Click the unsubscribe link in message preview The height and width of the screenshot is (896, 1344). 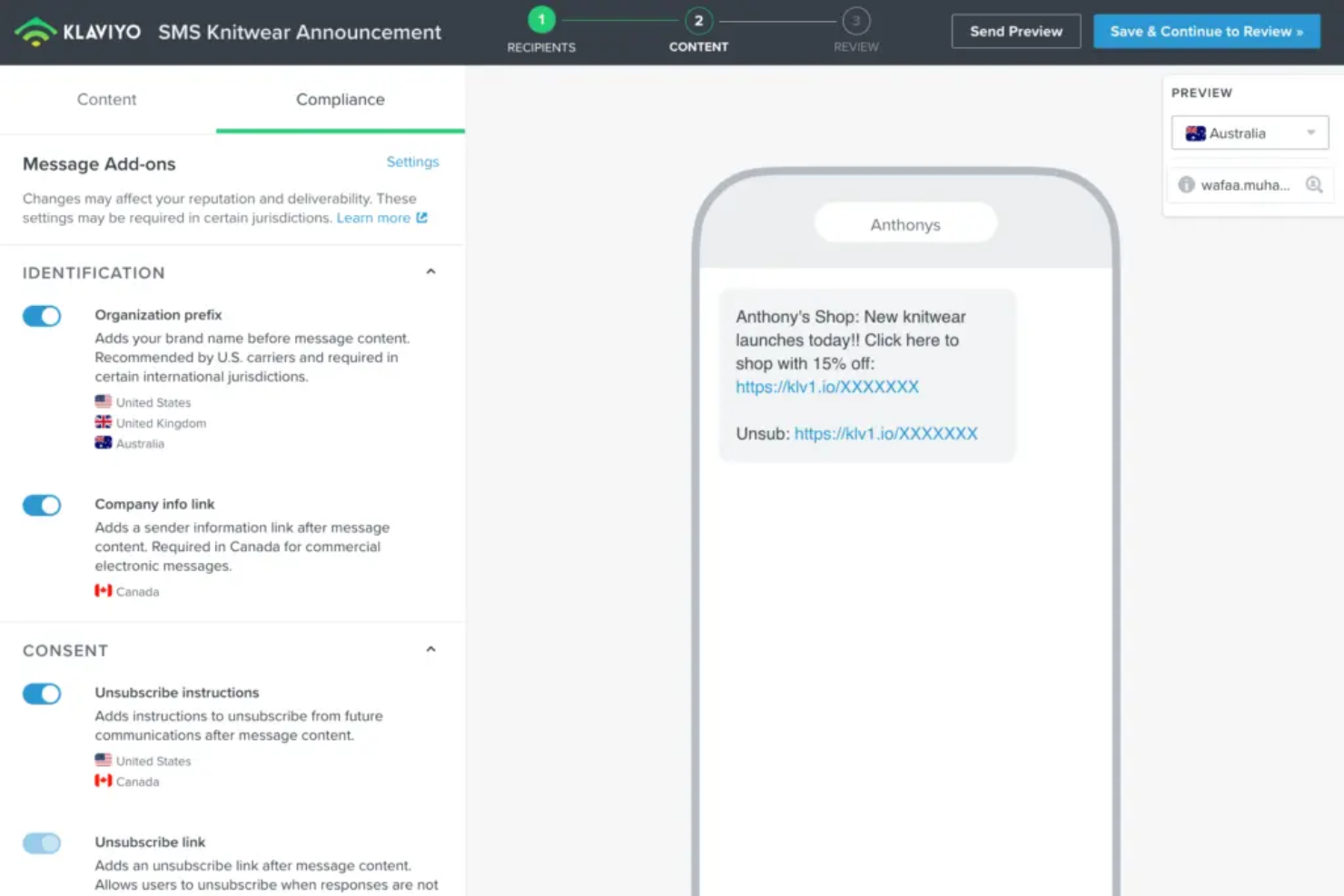[x=885, y=433]
